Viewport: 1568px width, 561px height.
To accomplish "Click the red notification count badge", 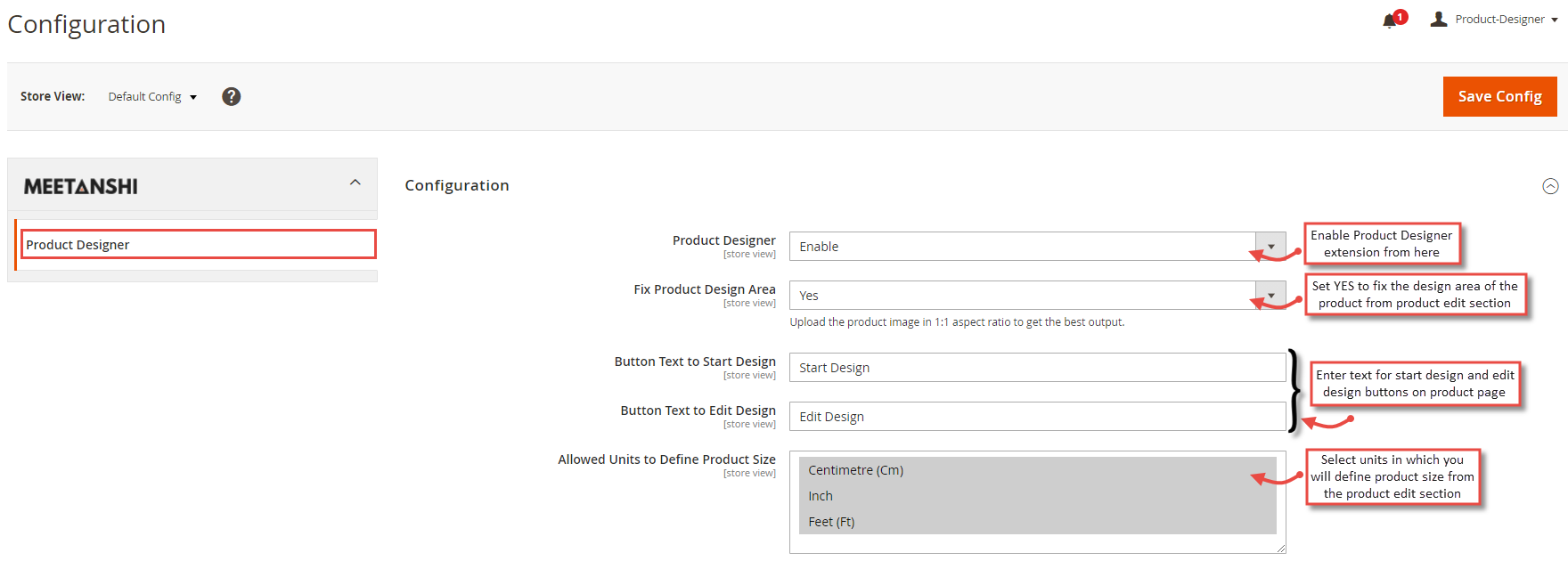I will tap(1401, 16).
